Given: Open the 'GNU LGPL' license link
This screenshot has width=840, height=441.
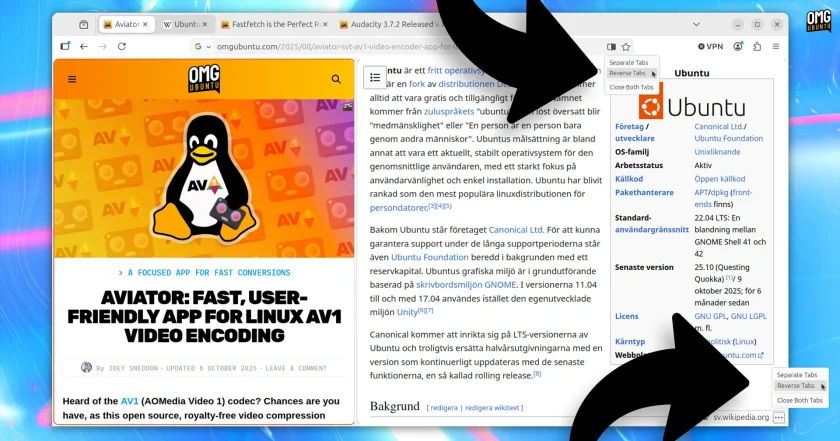Looking at the screenshot, I should (749, 316).
